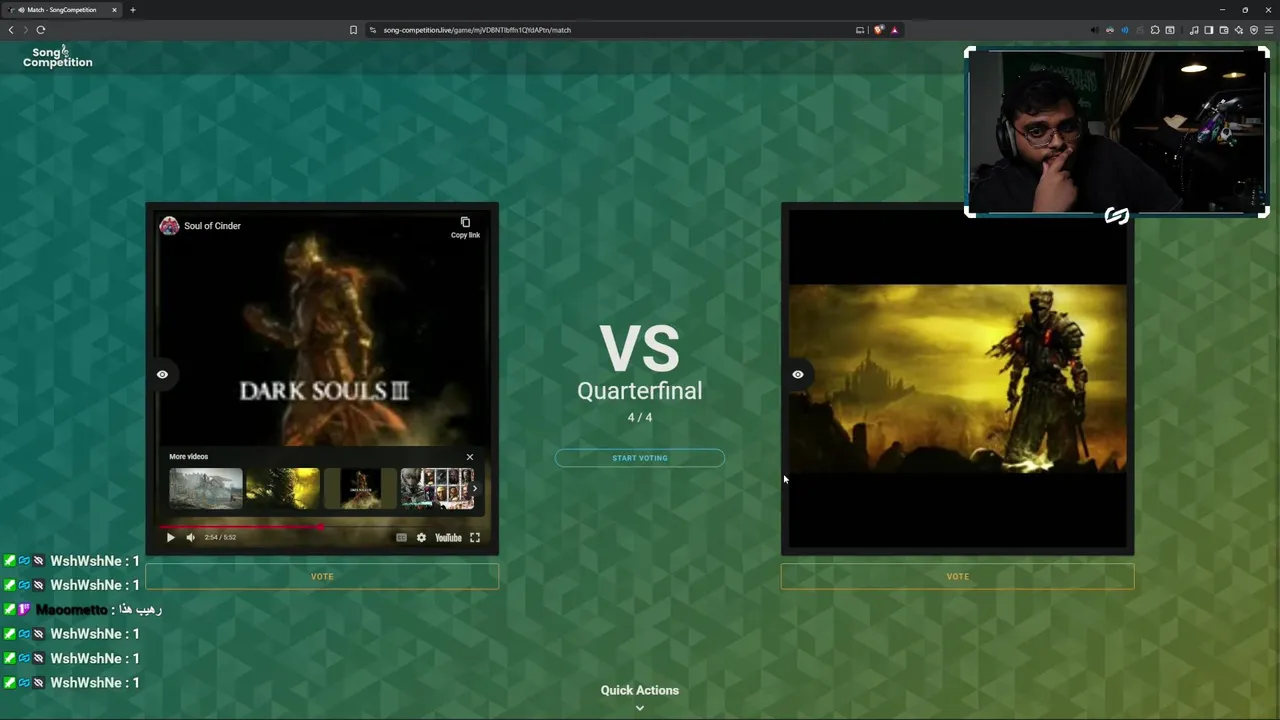Screen dimensions: 1280x720
Task: Open the Soul of Cinder video title
Action: pos(212,226)
